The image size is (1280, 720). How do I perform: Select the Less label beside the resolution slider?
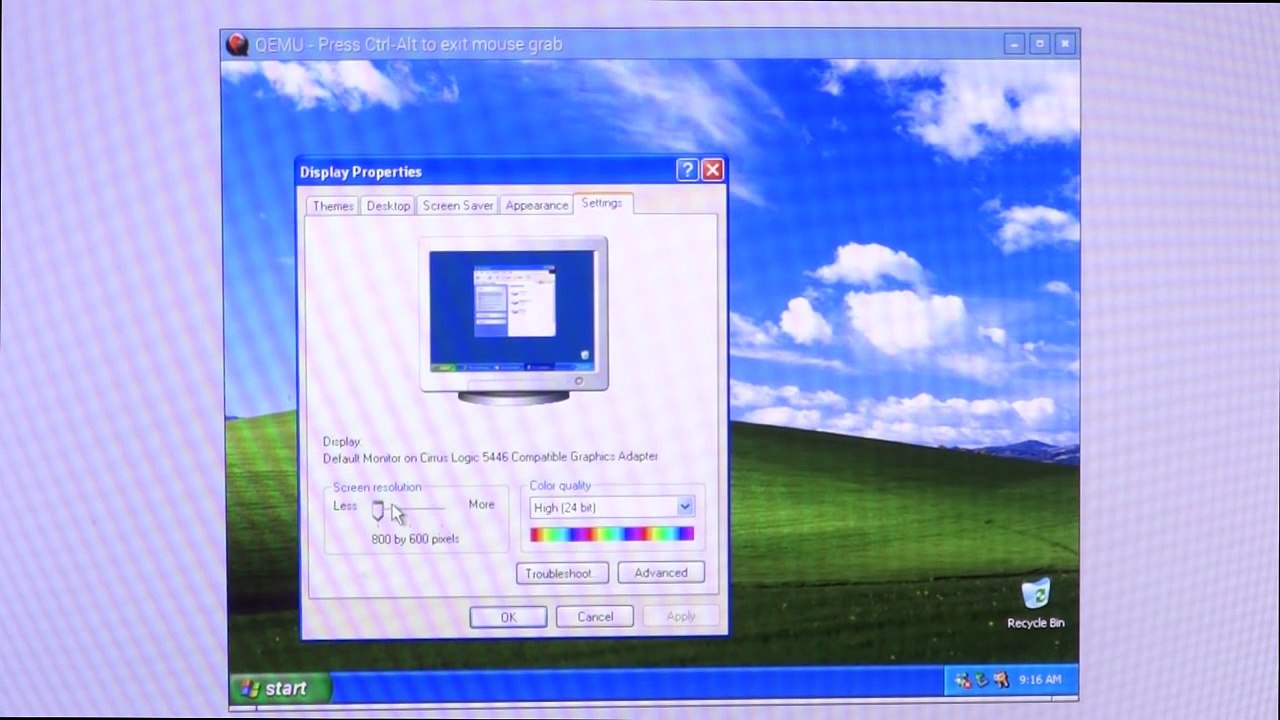point(344,506)
